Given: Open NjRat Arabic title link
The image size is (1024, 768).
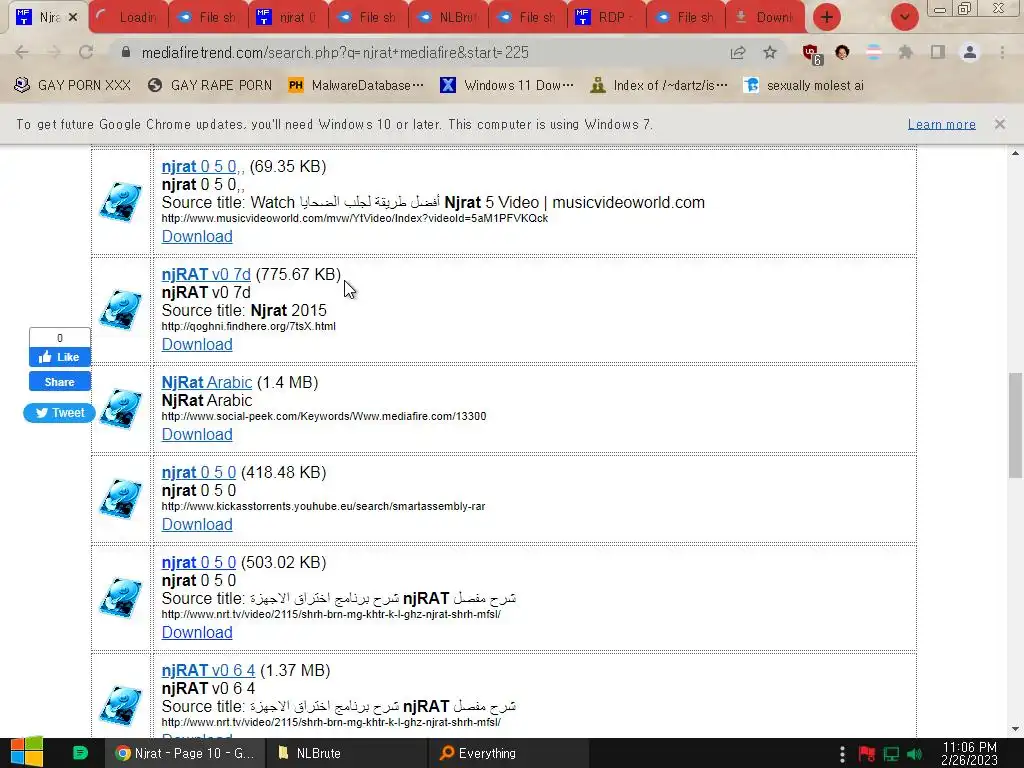Looking at the screenshot, I should coord(206,382).
